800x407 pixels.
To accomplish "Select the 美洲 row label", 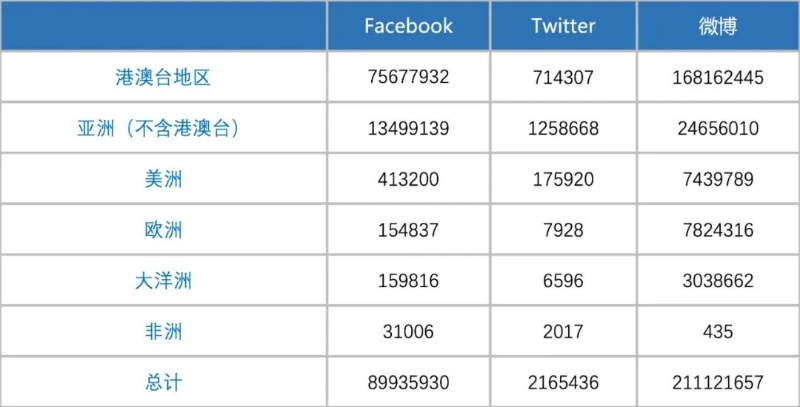I will (163, 179).
